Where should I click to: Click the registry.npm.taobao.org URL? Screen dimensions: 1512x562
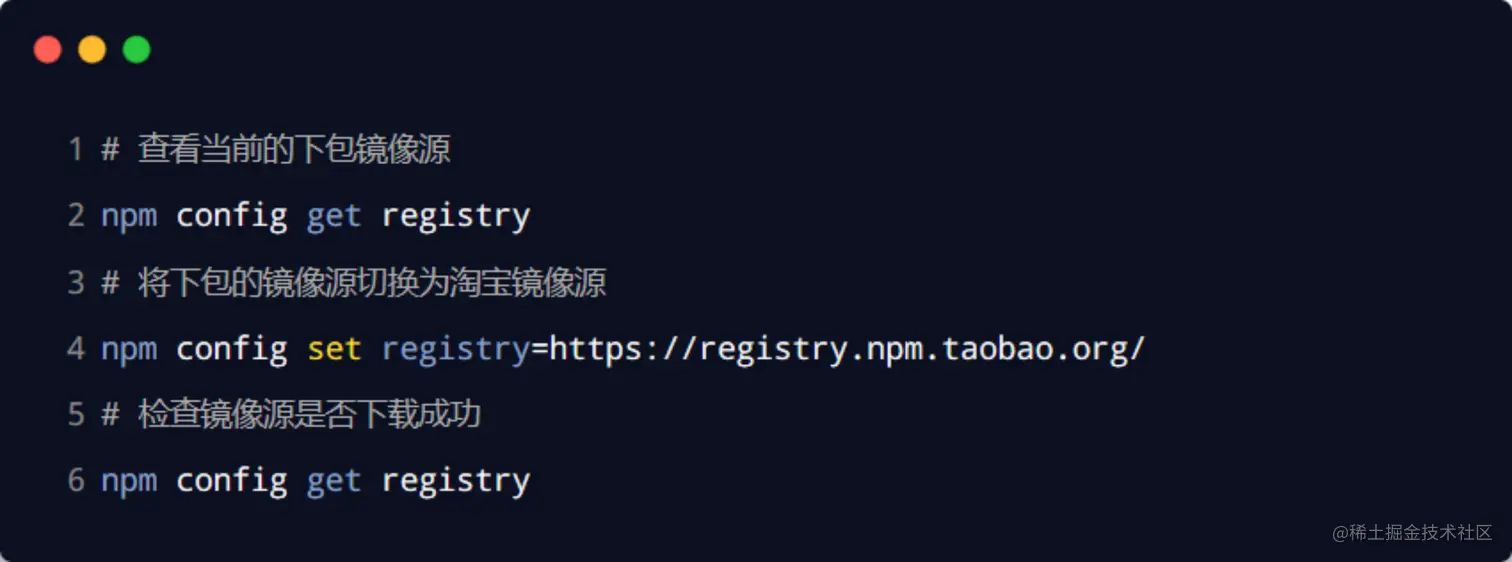point(847,349)
